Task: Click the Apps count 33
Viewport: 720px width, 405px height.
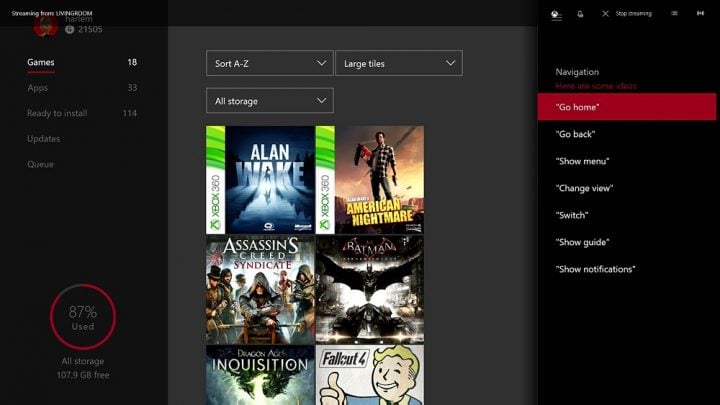Action: point(132,88)
